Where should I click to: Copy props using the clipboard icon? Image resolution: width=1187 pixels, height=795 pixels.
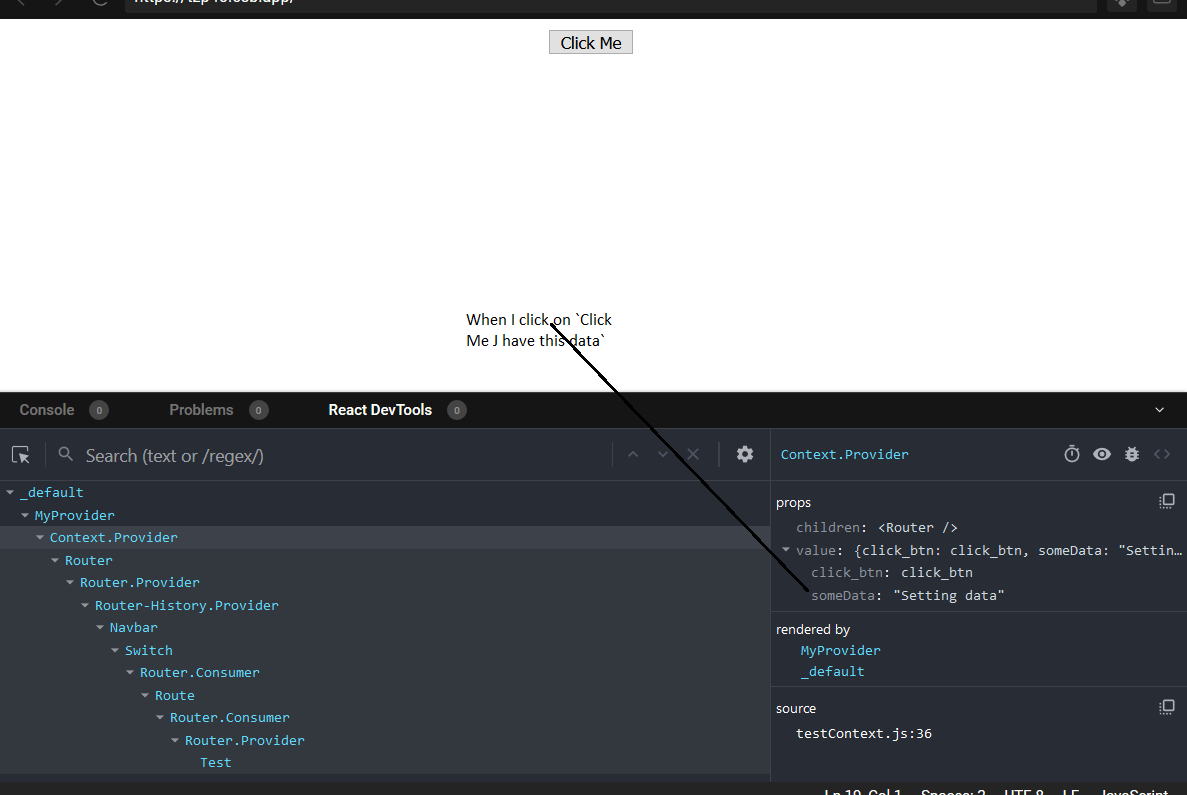[x=1167, y=501]
